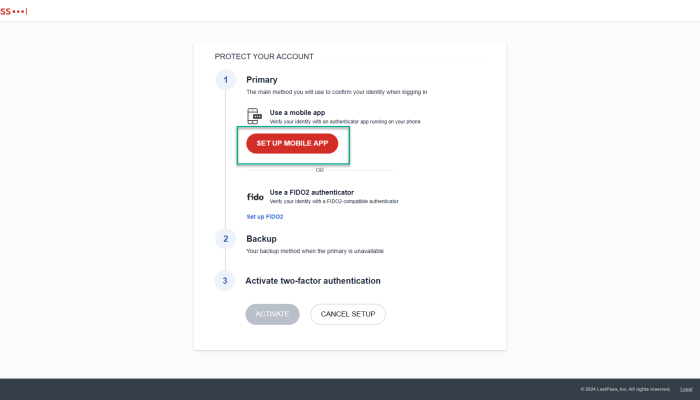Image resolution: width=700 pixels, height=400 pixels.
Task: Select step 3 circle for Activate
Action: click(x=225, y=281)
